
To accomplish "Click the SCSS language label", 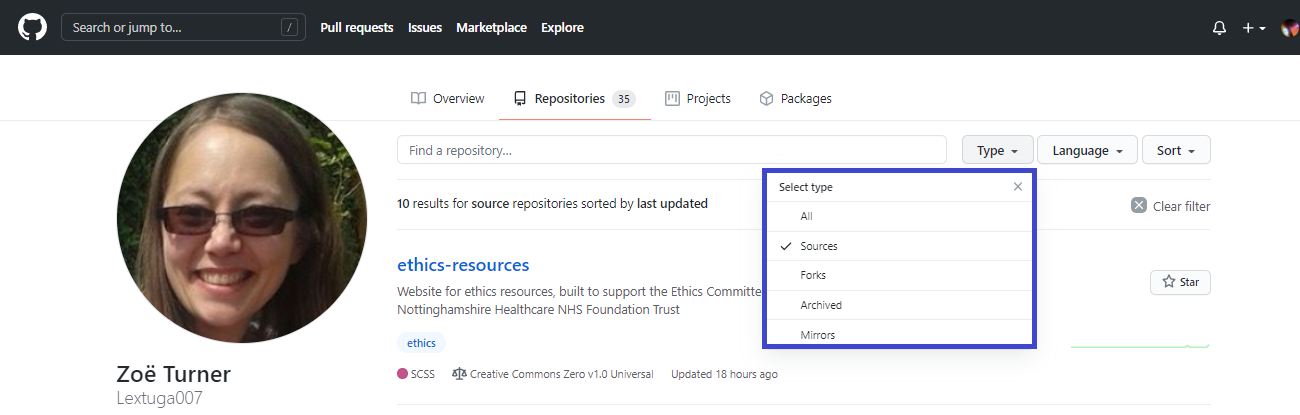I will tap(416, 374).
